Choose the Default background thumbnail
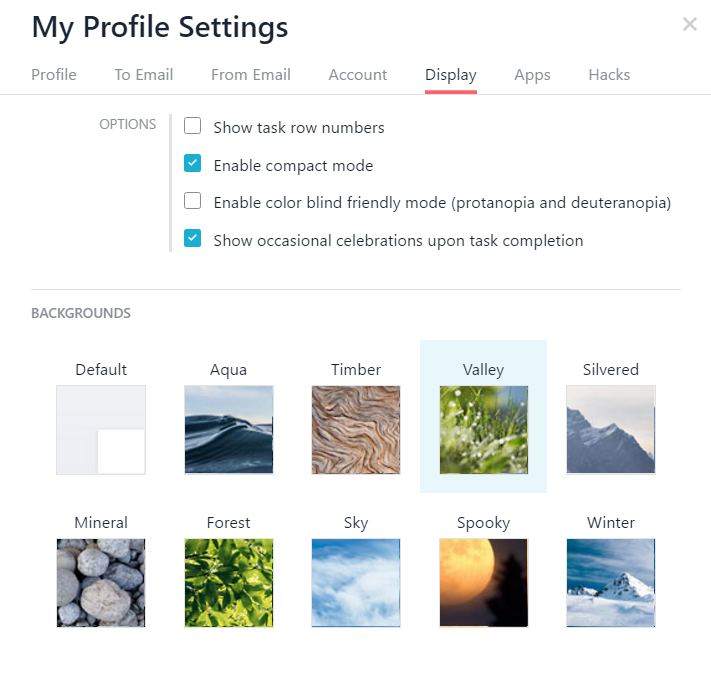Viewport: 711px width, 679px height. [101, 429]
